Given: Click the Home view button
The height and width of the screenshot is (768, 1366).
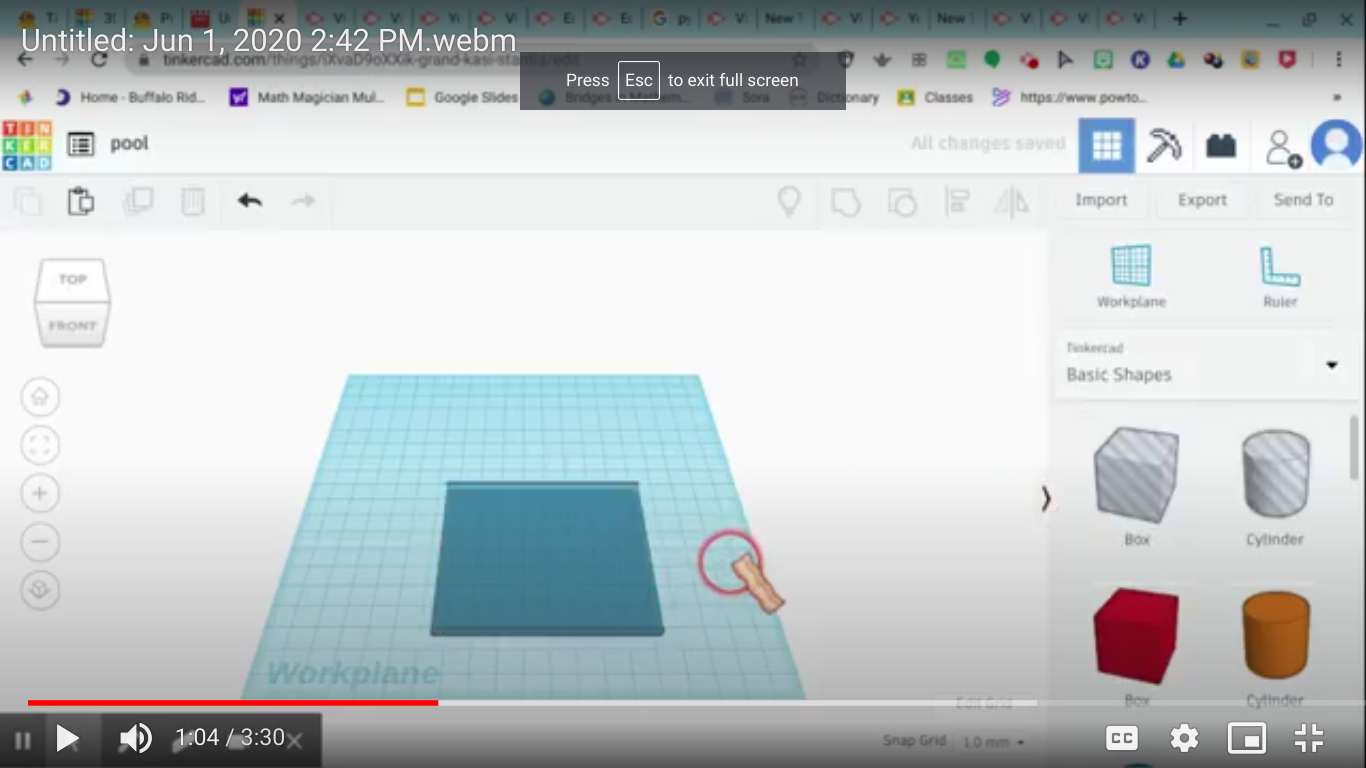Looking at the screenshot, I should 40,396.
